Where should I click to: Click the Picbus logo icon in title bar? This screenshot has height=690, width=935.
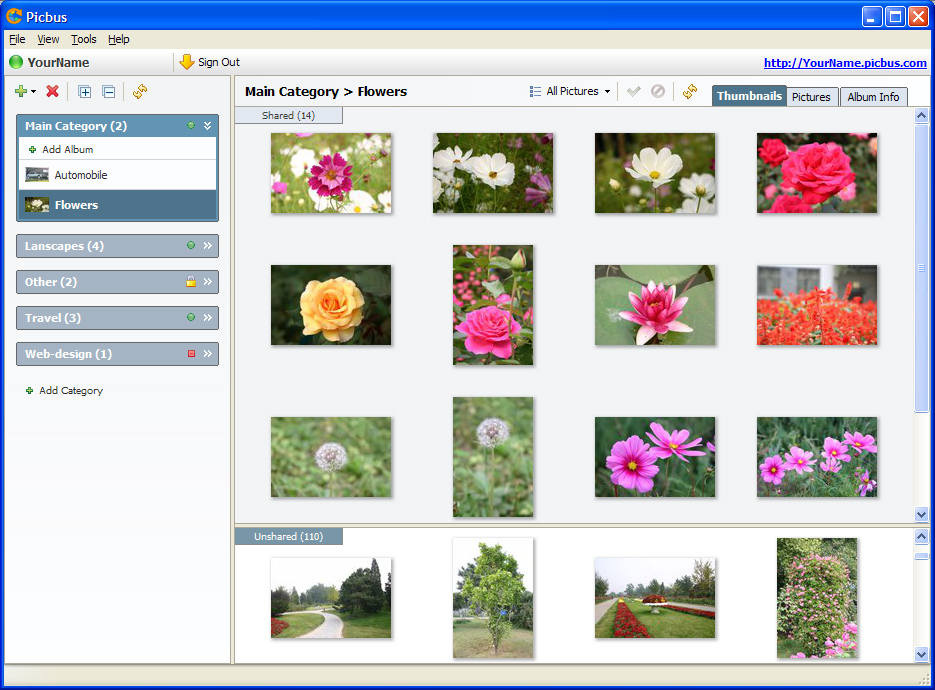point(14,16)
